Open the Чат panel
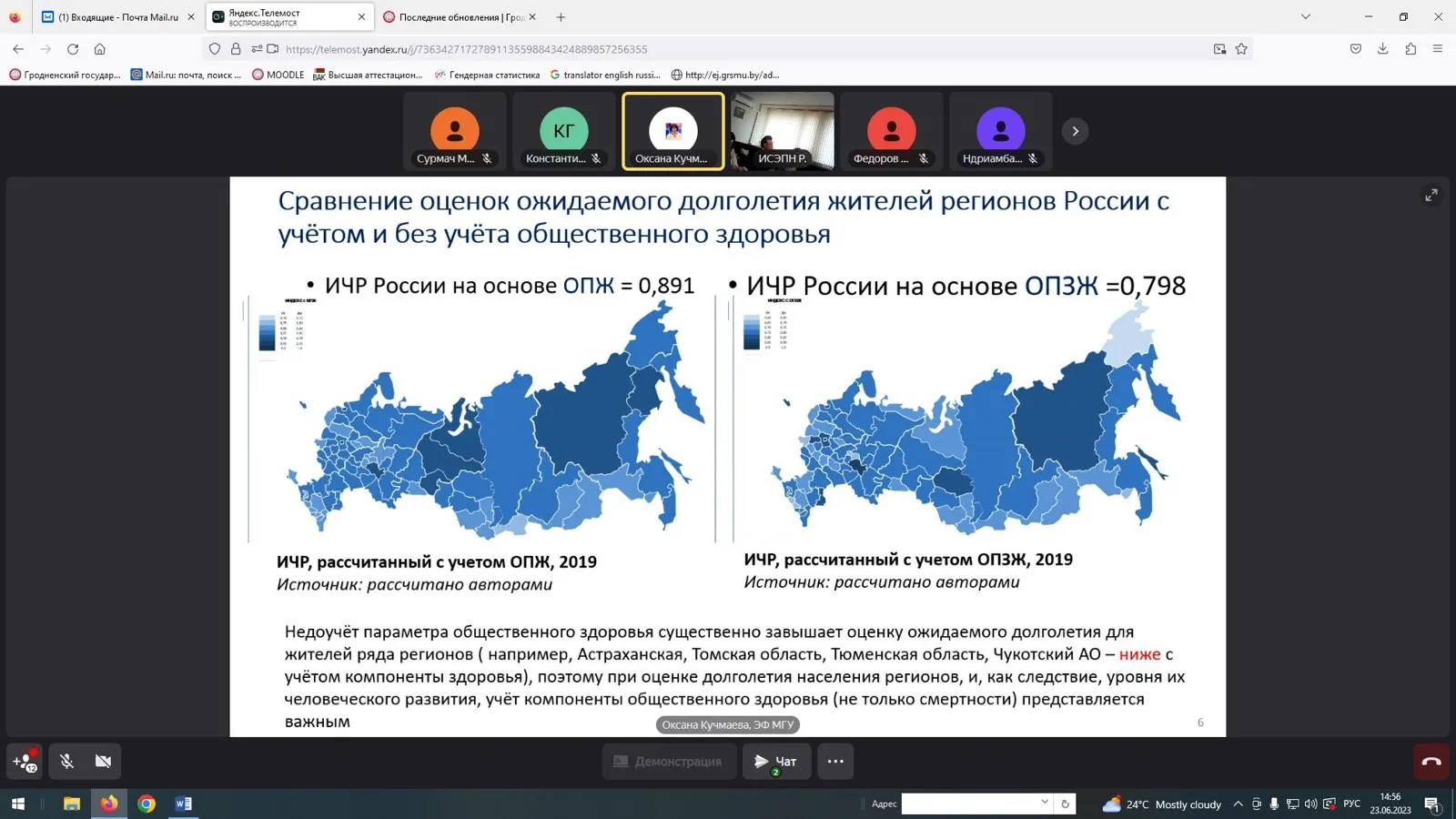The height and width of the screenshot is (819, 1456). (776, 762)
